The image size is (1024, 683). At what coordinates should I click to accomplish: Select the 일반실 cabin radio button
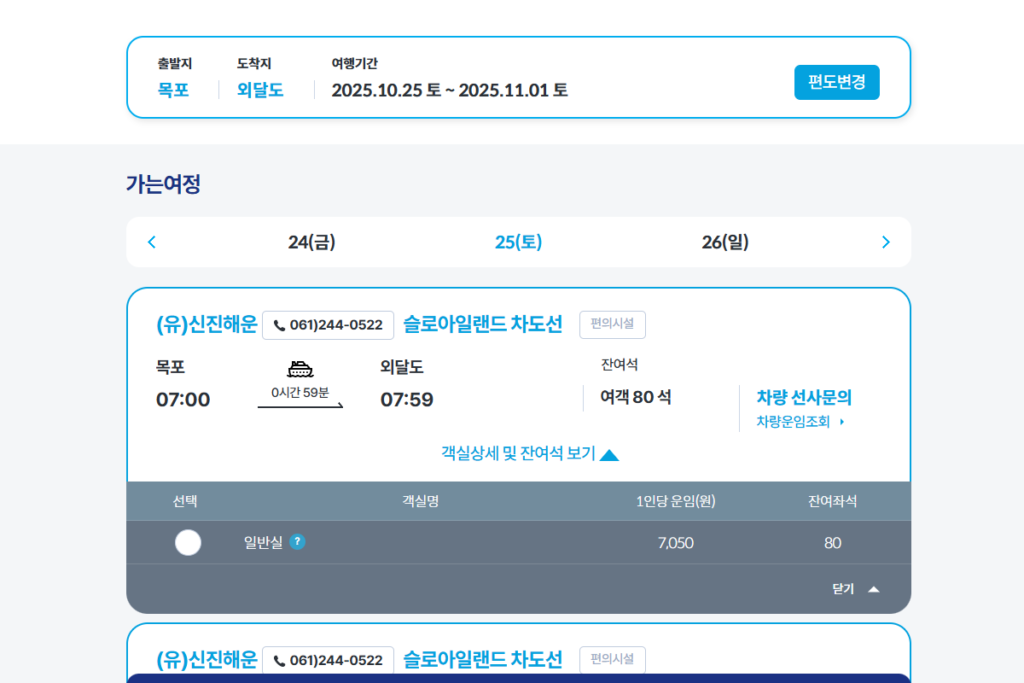[188, 543]
